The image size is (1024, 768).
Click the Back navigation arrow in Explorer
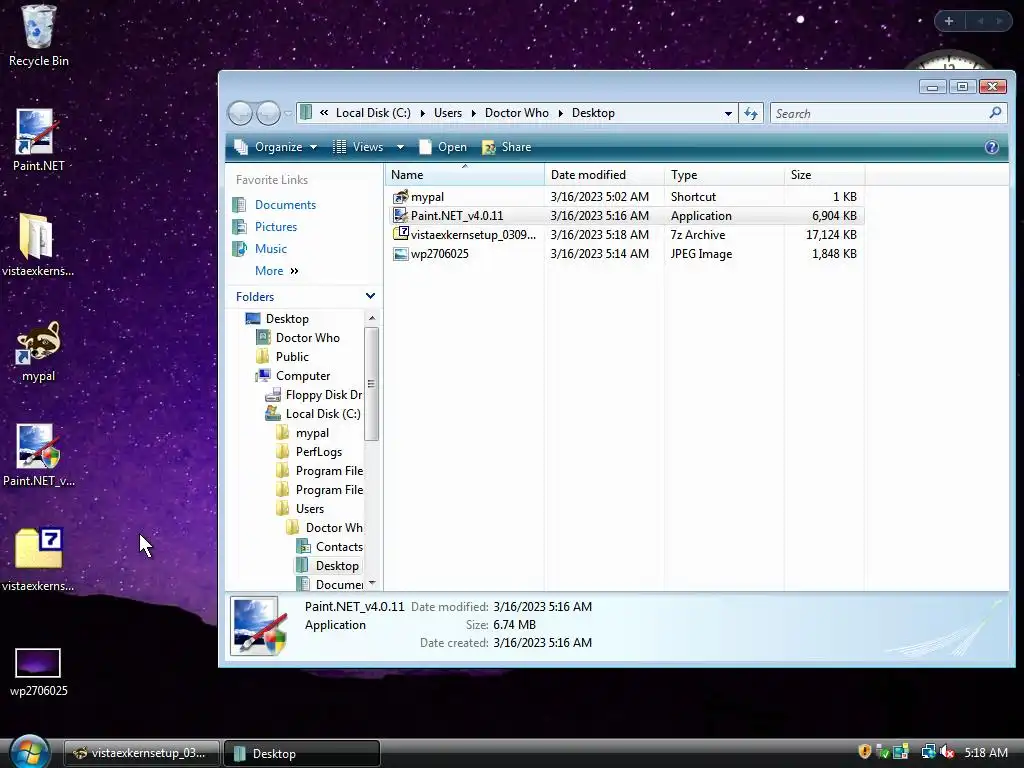(240, 114)
